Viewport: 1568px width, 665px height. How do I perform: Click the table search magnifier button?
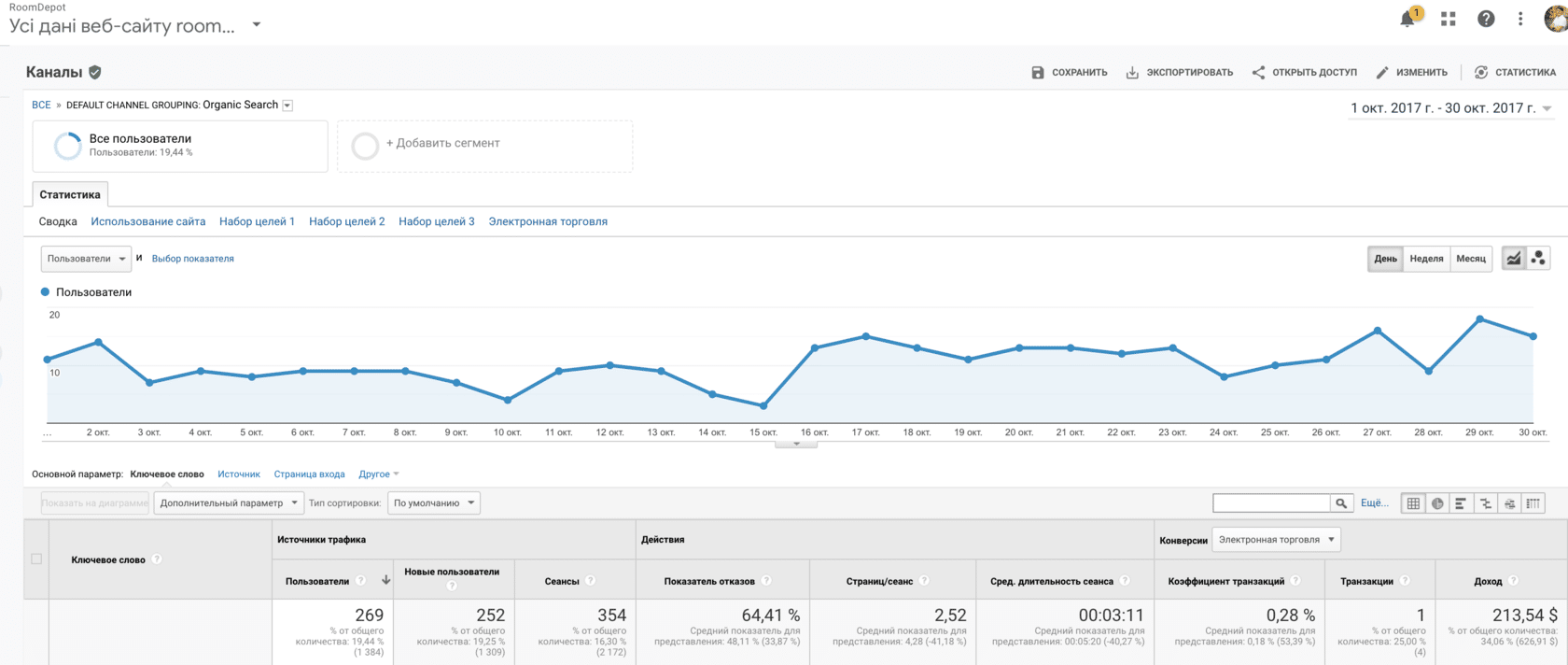1341,503
